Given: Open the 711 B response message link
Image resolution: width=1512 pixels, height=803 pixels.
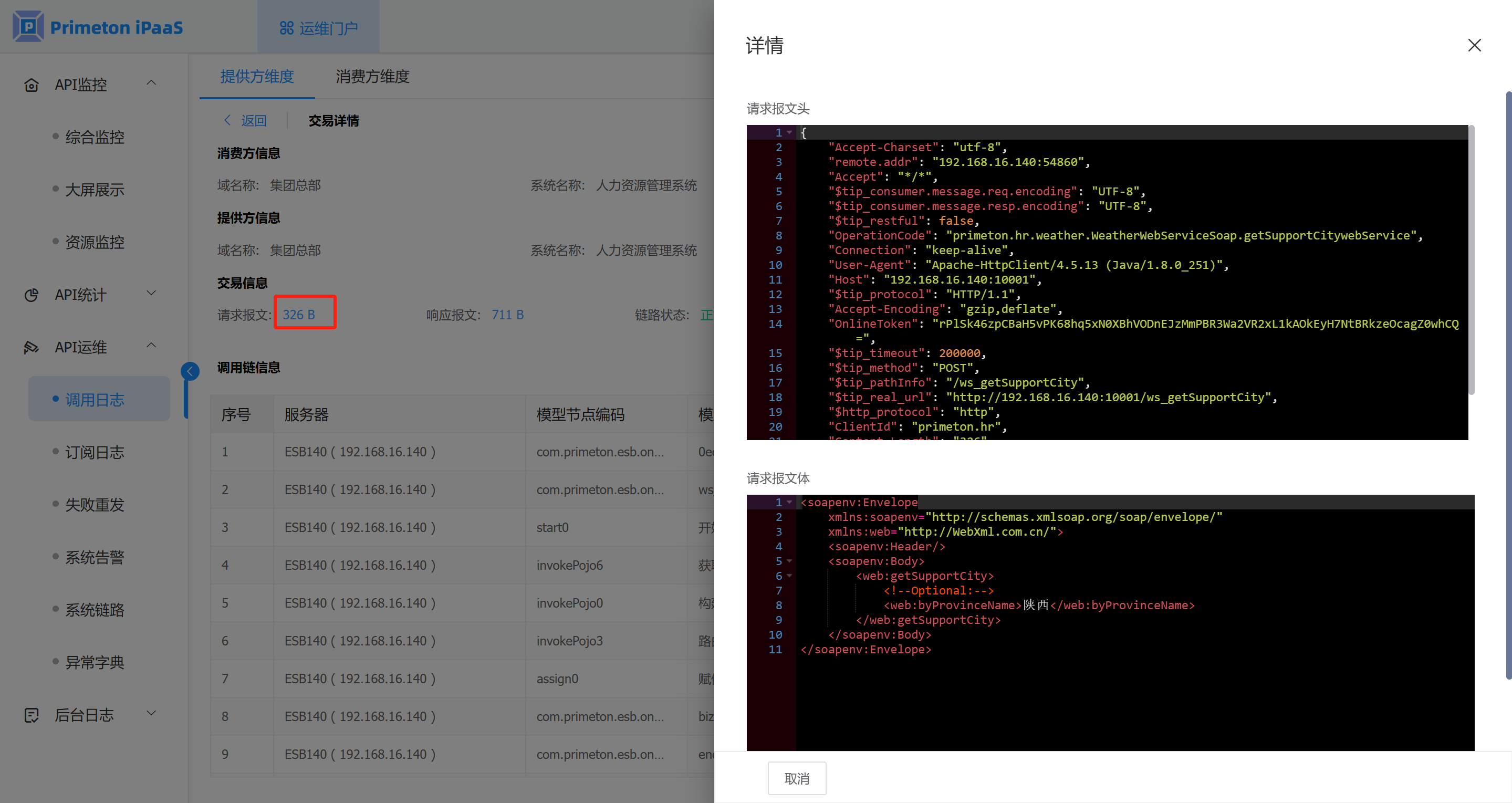Looking at the screenshot, I should pos(507,315).
